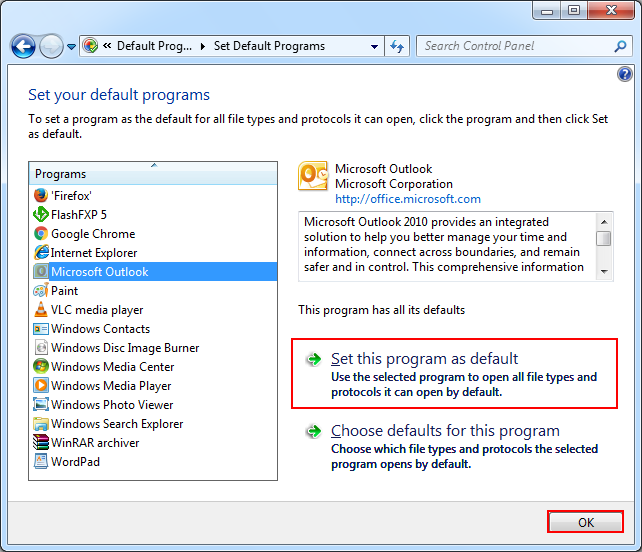The width and height of the screenshot is (642, 552).
Task: Click the description scrollbar up arrow
Action: (x=604, y=222)
